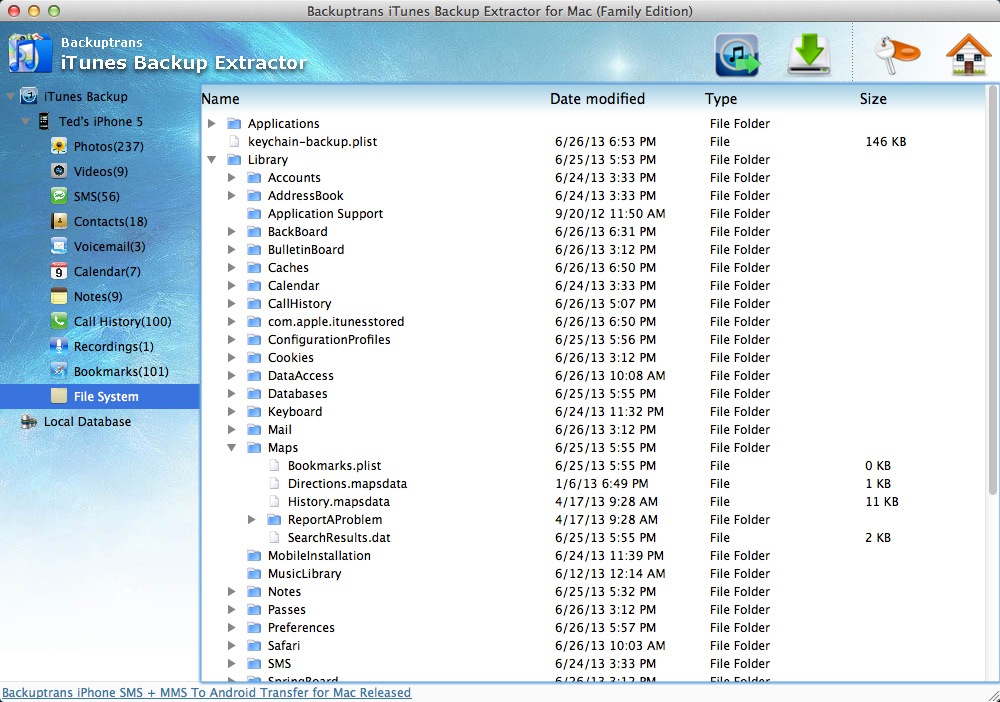
Task: Click the Backuptrans app logo icon
Action: (29, 54)
